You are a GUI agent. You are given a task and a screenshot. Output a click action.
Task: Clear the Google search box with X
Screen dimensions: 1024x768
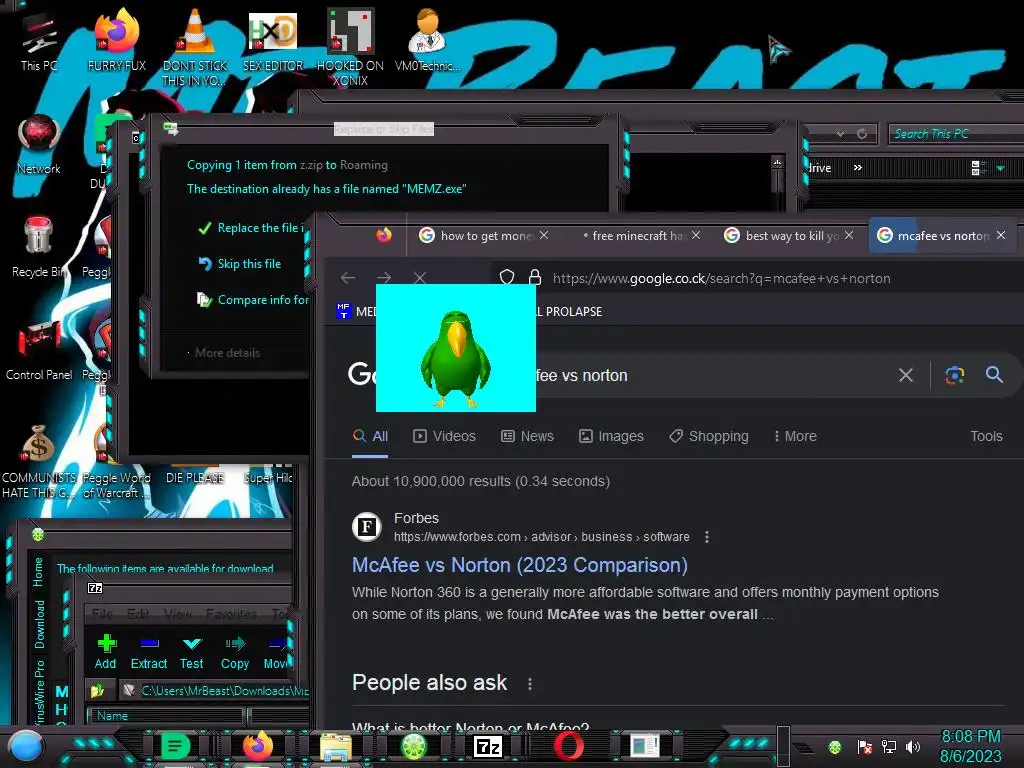click(x=906, y=375)
